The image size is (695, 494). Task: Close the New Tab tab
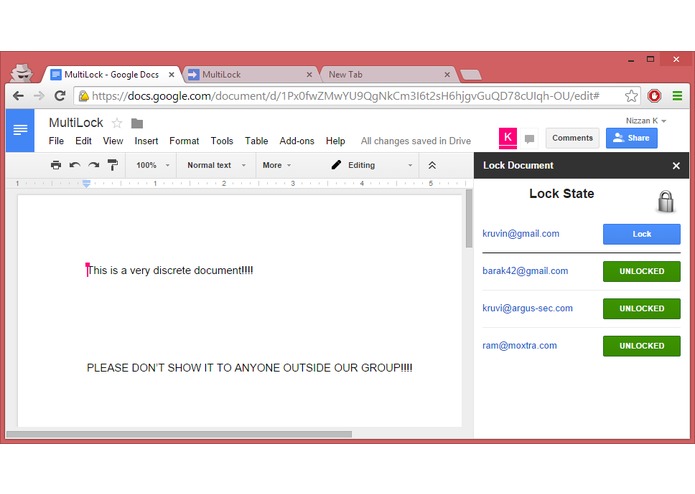click(x=447, y=75)
